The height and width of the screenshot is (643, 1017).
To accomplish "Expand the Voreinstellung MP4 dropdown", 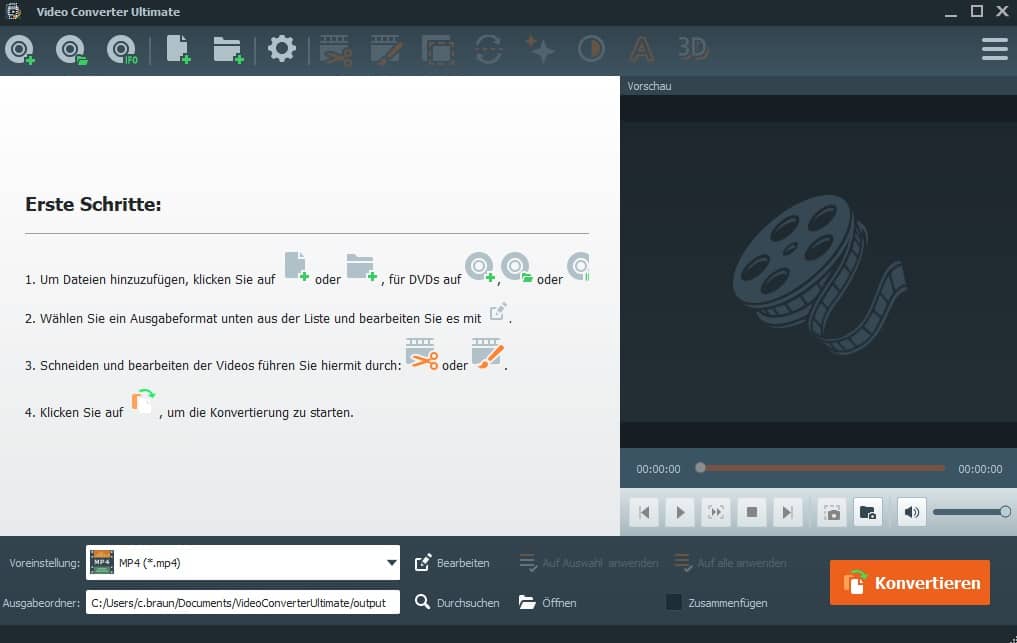I will click(x=391, y=563).
